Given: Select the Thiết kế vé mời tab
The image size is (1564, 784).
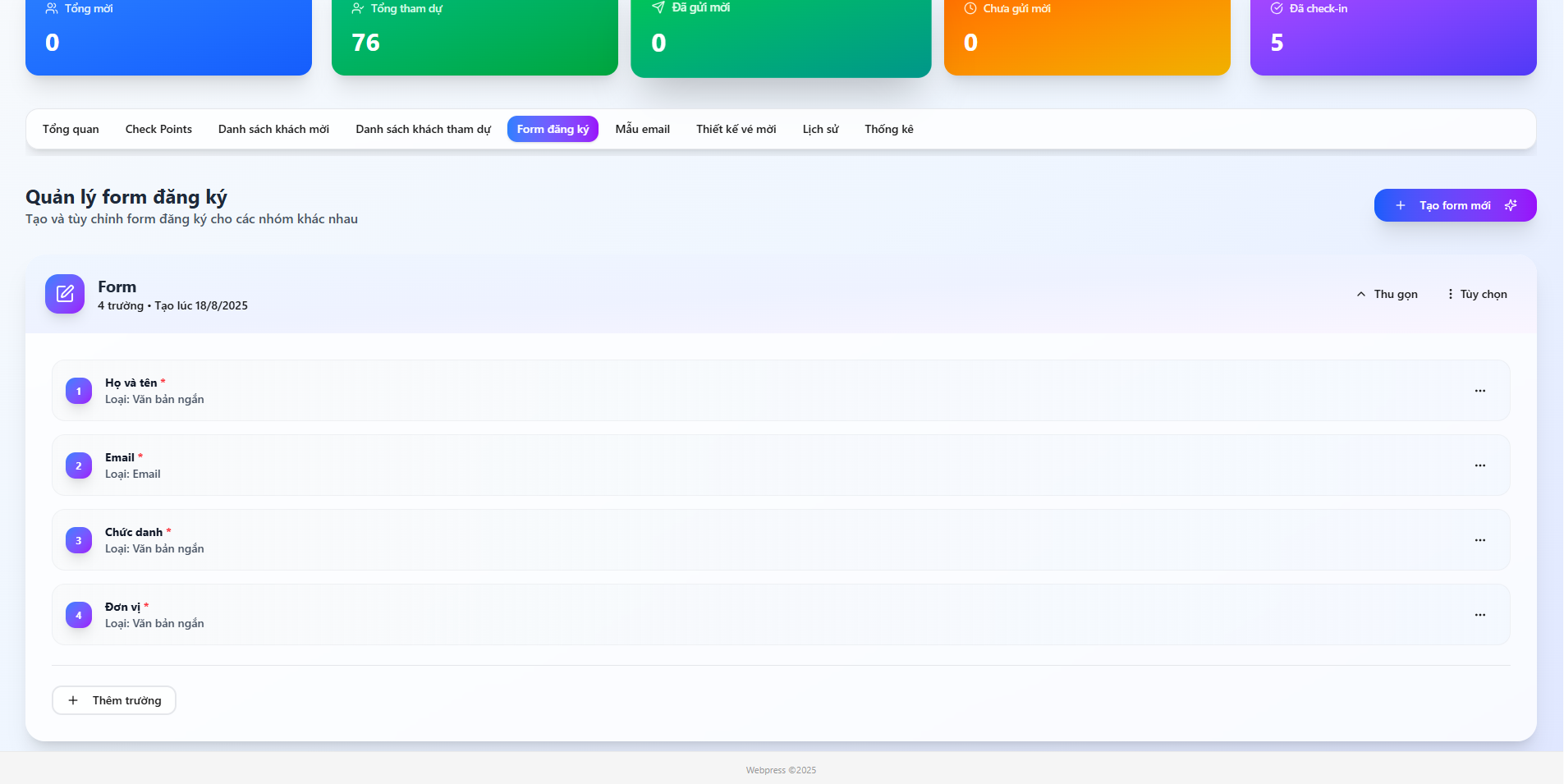Looking at the screenshot, I should coord(736,129).
